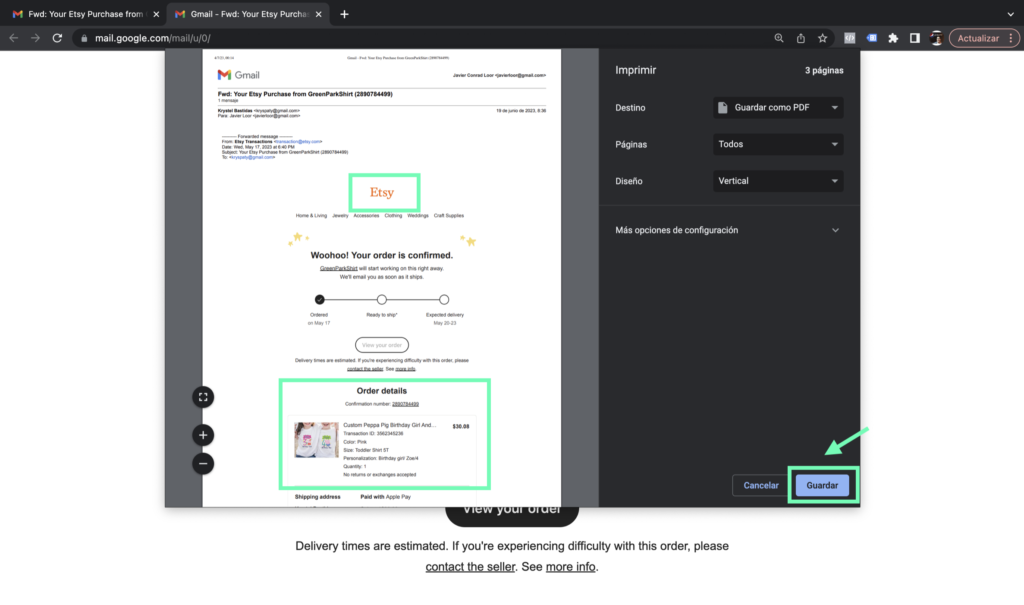
Task: Open the Páginas dropdown set to Todos
Action: 778,144
